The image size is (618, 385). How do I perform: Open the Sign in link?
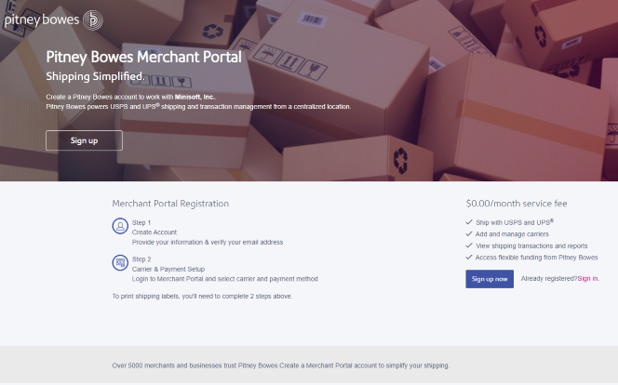click(588, 279)
